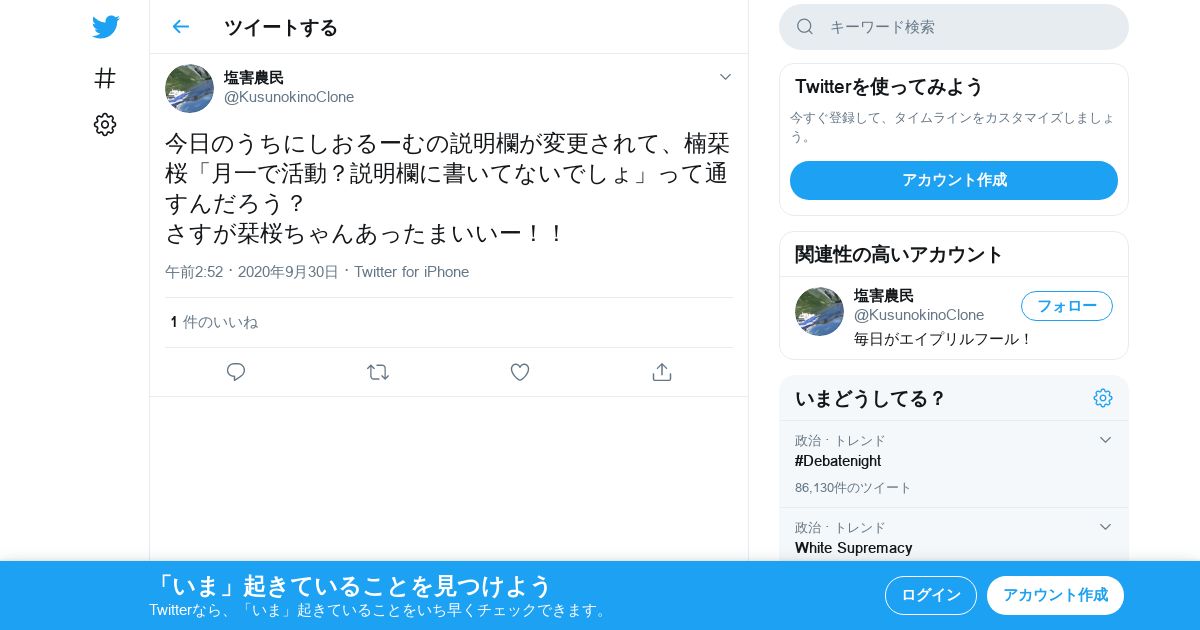The width and height of the screenshot is (1200, 630).
Task: Open the Twitter bird home icon
Action: coord(105,27)
